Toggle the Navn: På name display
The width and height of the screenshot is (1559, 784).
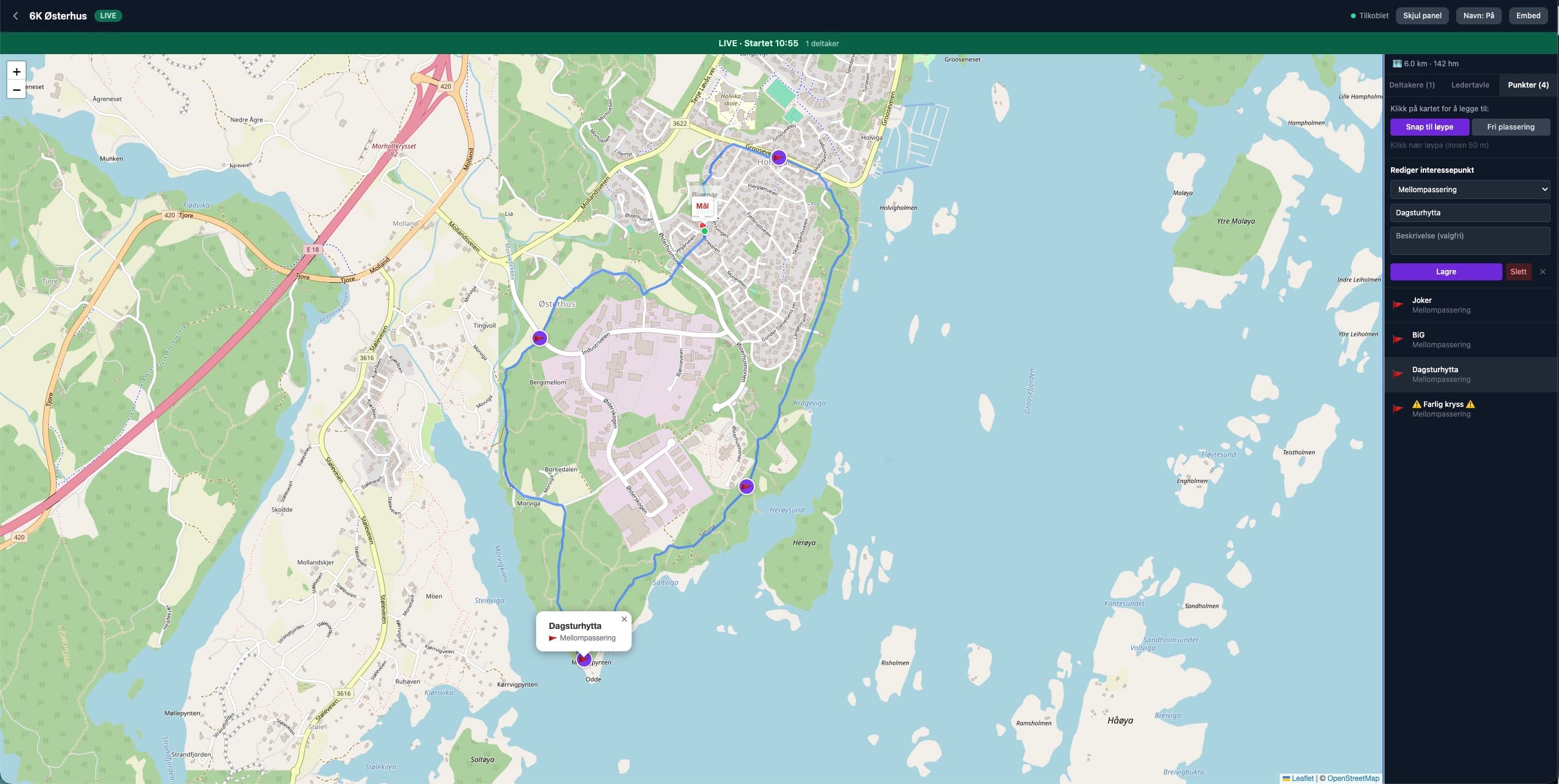tap(1478, 16)
